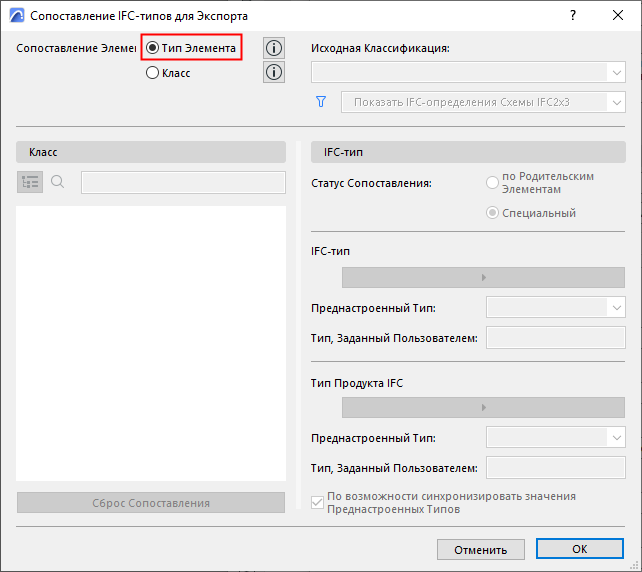
Task: Choose the Специальный mapping status option
Action: 492,212
